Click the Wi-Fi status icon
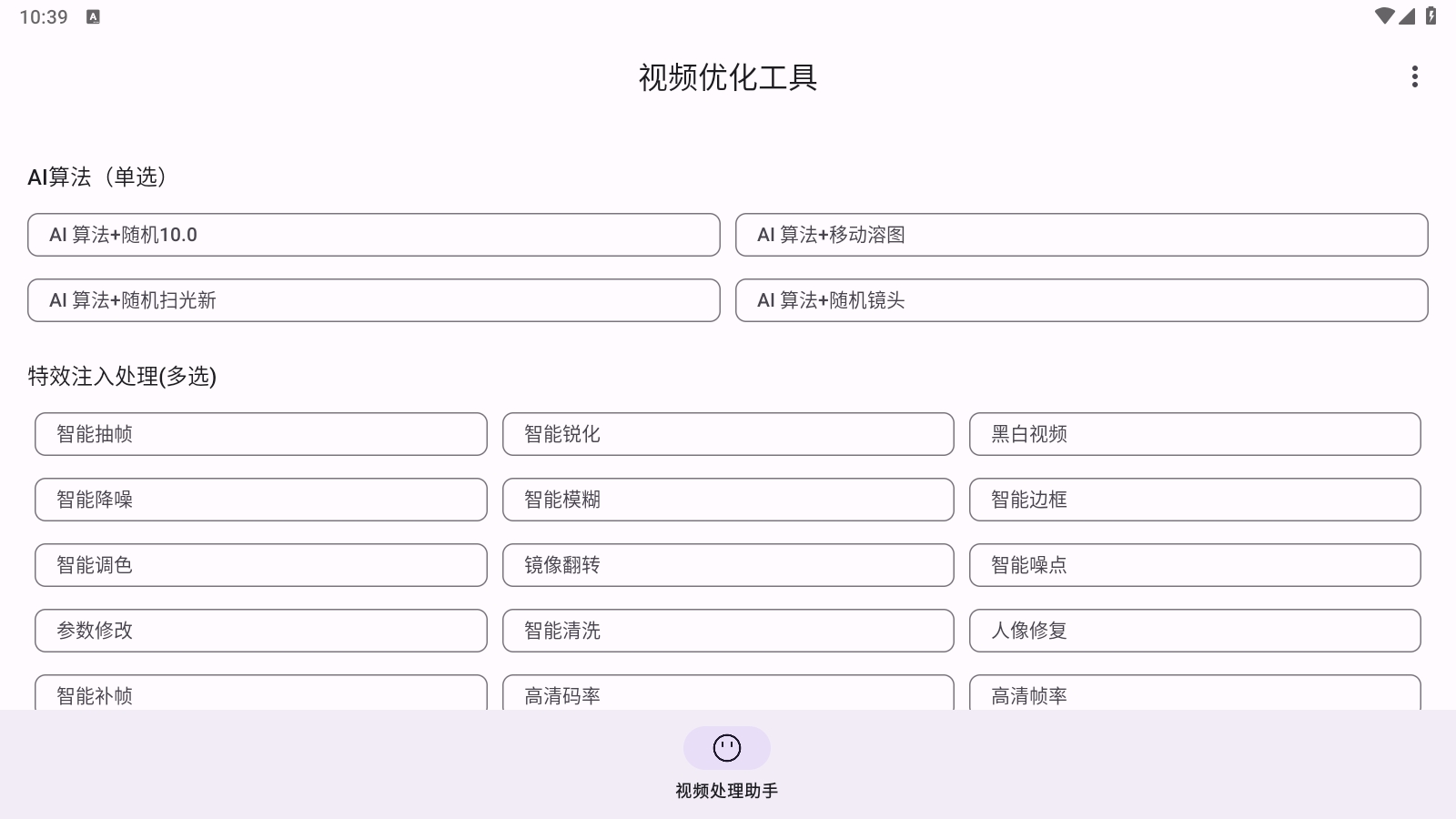The height and width of the screenshot is (819, 1456). 1384,15
